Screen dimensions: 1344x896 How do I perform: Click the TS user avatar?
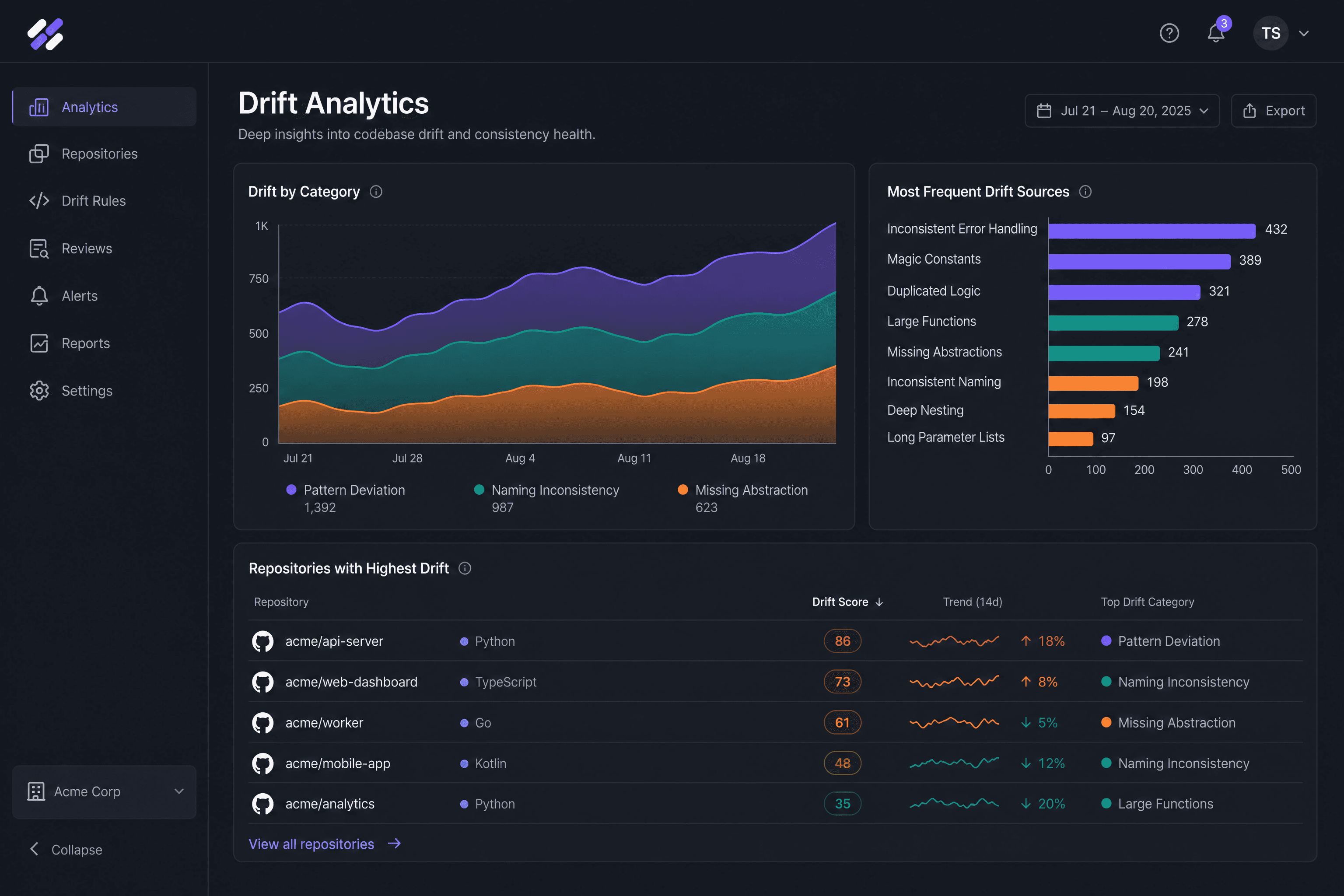point(1270,33)
